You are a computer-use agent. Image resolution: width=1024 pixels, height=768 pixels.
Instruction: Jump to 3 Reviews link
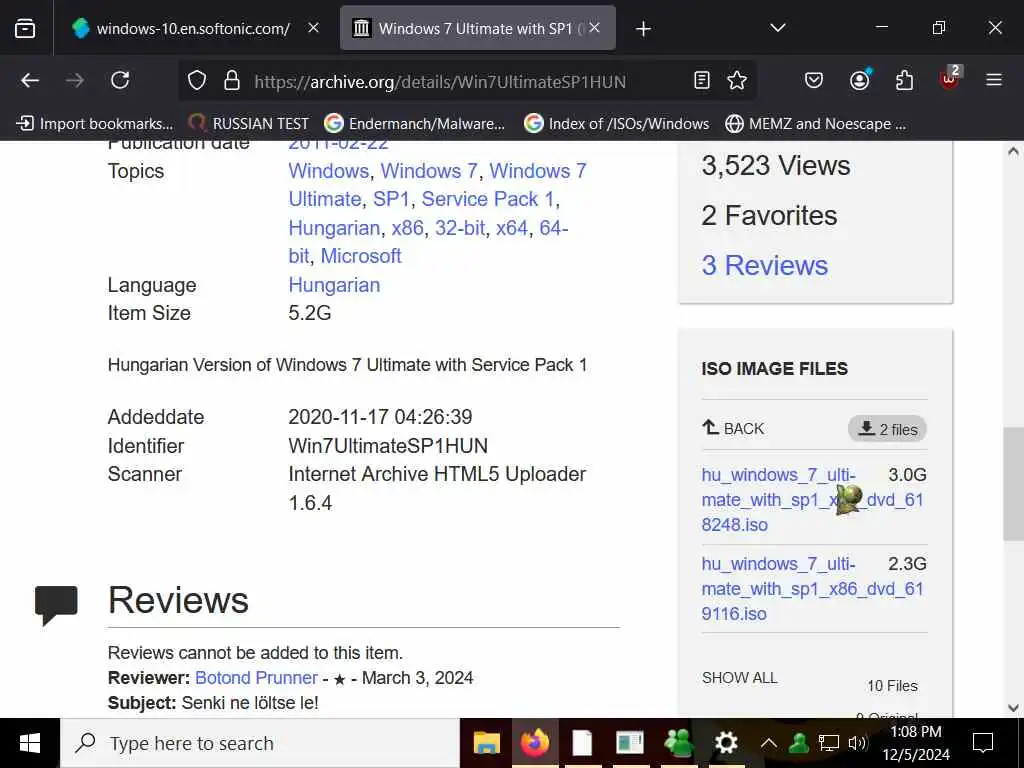(765, 266)
